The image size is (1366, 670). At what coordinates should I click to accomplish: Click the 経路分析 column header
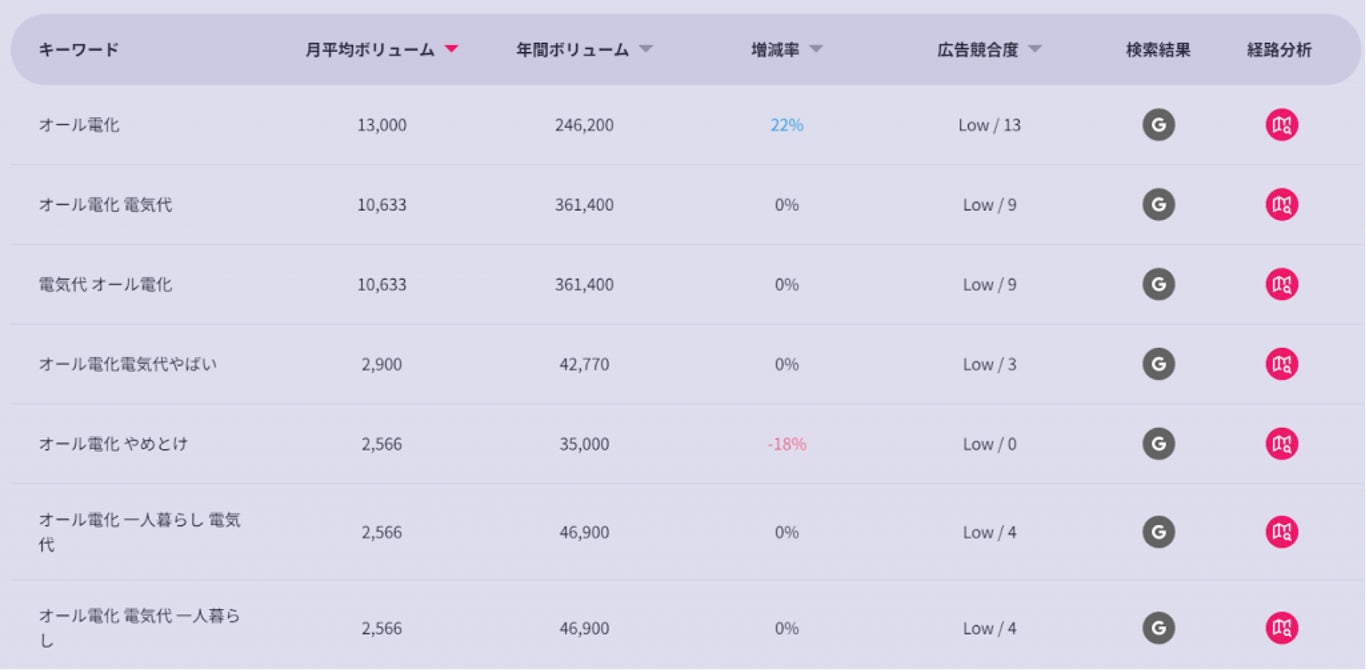point(1279,50)
